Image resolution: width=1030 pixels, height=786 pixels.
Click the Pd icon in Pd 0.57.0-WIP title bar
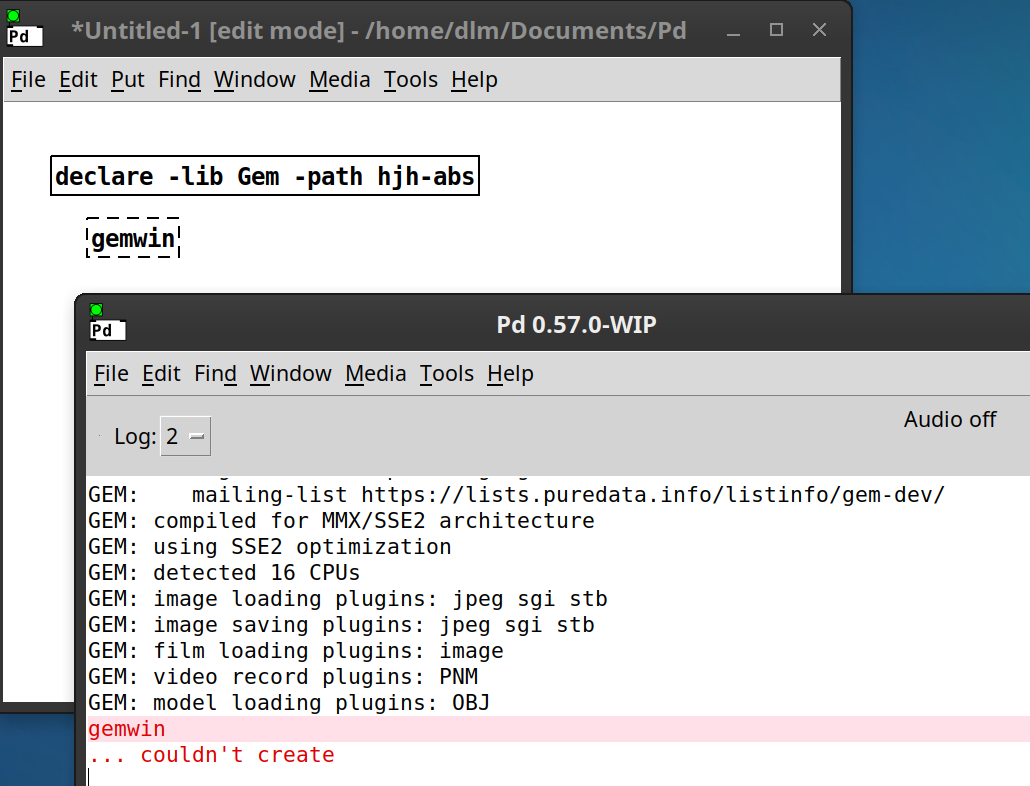click(x=107, y=322)
